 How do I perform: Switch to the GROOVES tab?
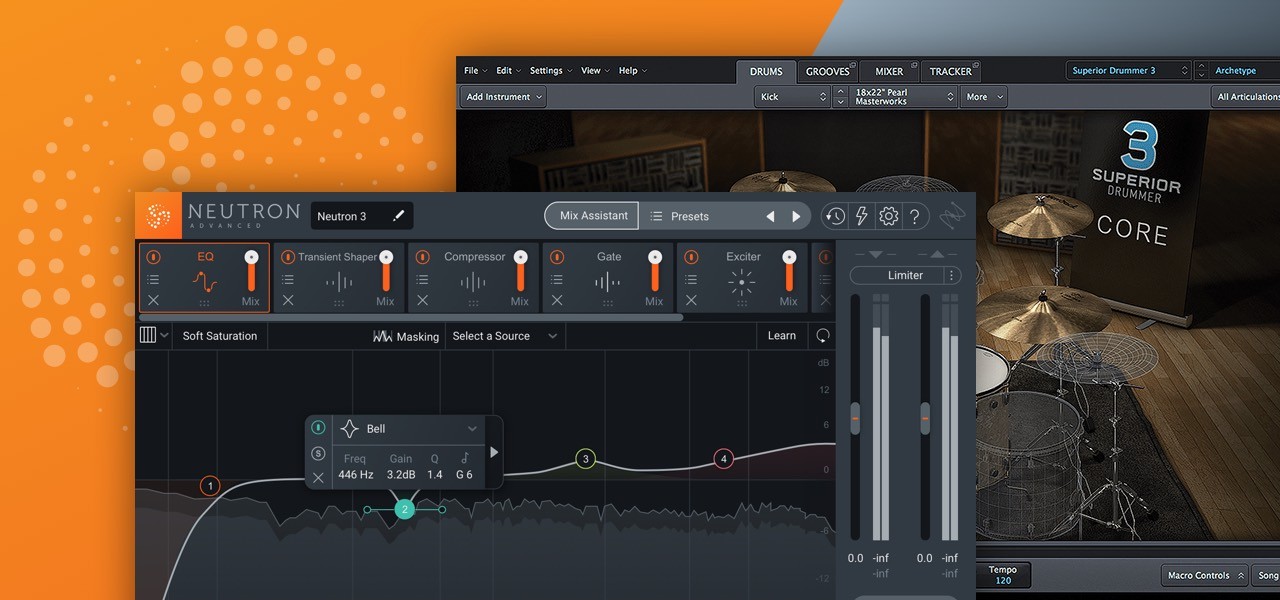point(829,72)
